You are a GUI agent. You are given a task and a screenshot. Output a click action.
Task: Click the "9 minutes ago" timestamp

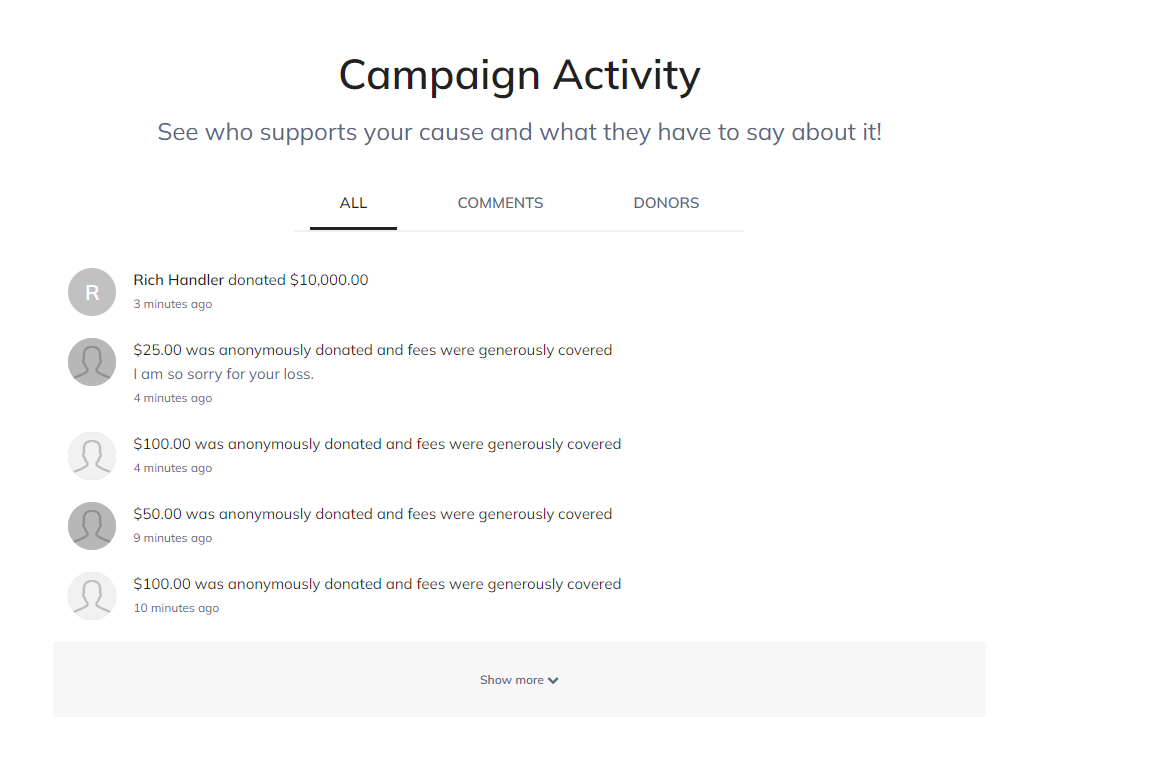coord(173,538)
